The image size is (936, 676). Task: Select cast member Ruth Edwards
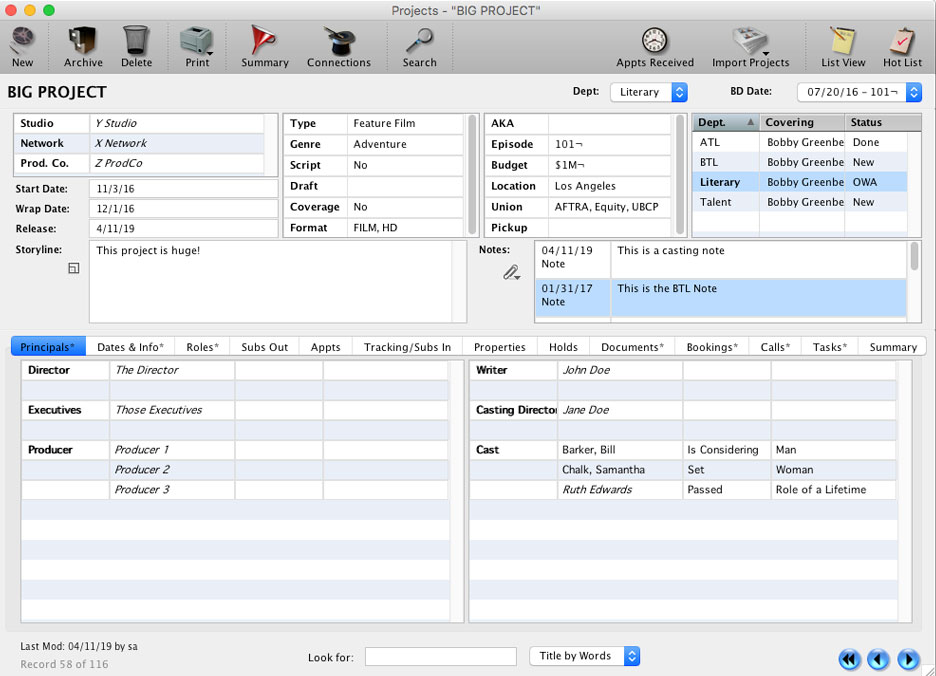(x=597, y=489)
